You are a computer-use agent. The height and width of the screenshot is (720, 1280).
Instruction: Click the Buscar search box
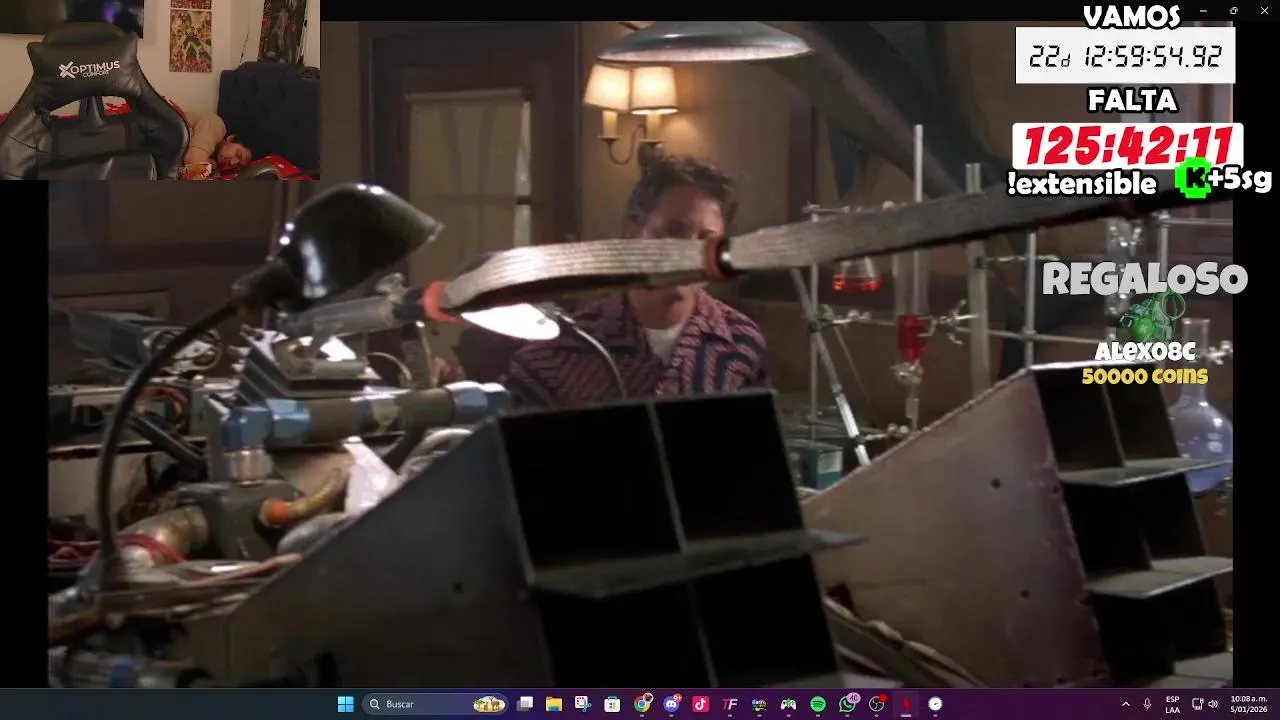click(x=435, y=704)
